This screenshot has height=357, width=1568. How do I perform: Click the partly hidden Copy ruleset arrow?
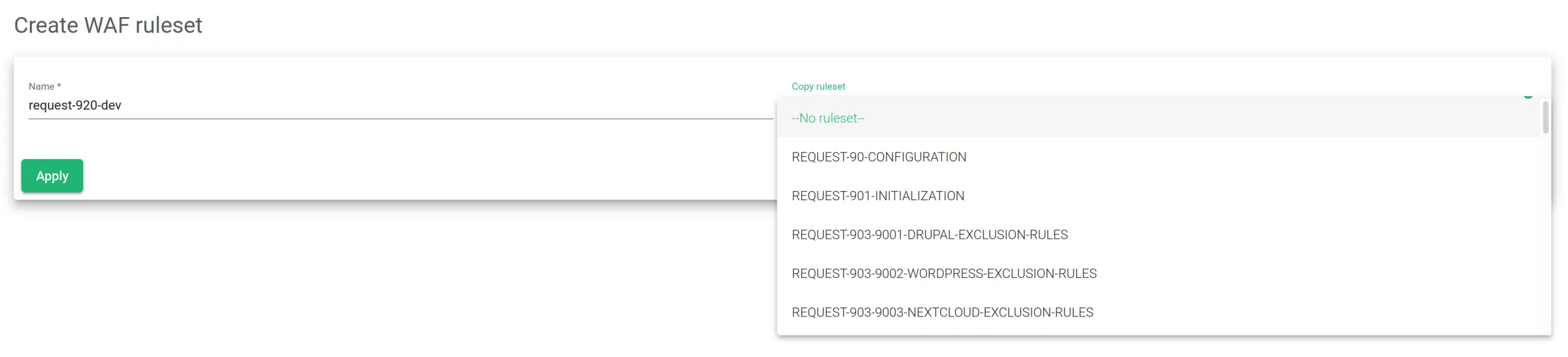(1528, 96)
